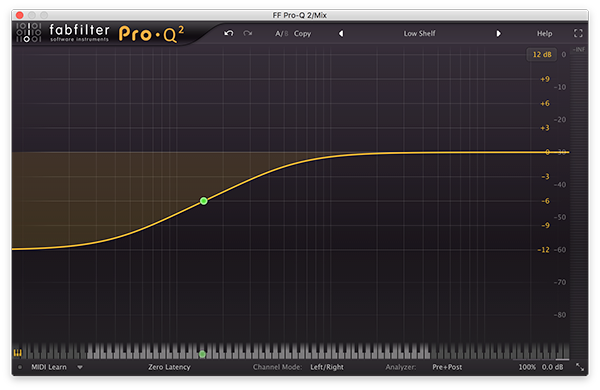Open the Help menu
This screenshot has height=390, width=600.
(544, 34)
